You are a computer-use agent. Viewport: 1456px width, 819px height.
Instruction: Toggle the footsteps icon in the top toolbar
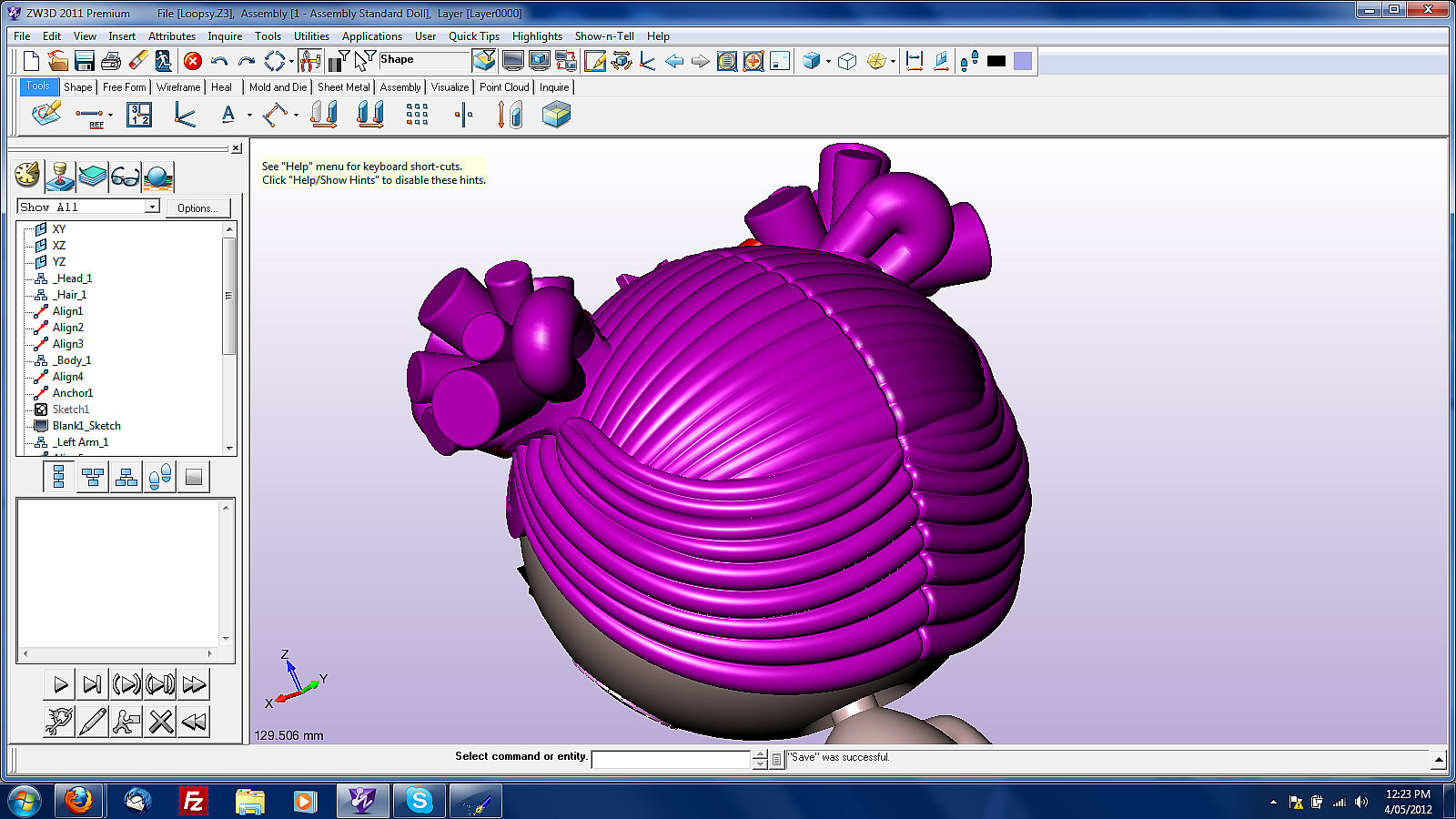(x=969, y=61)
